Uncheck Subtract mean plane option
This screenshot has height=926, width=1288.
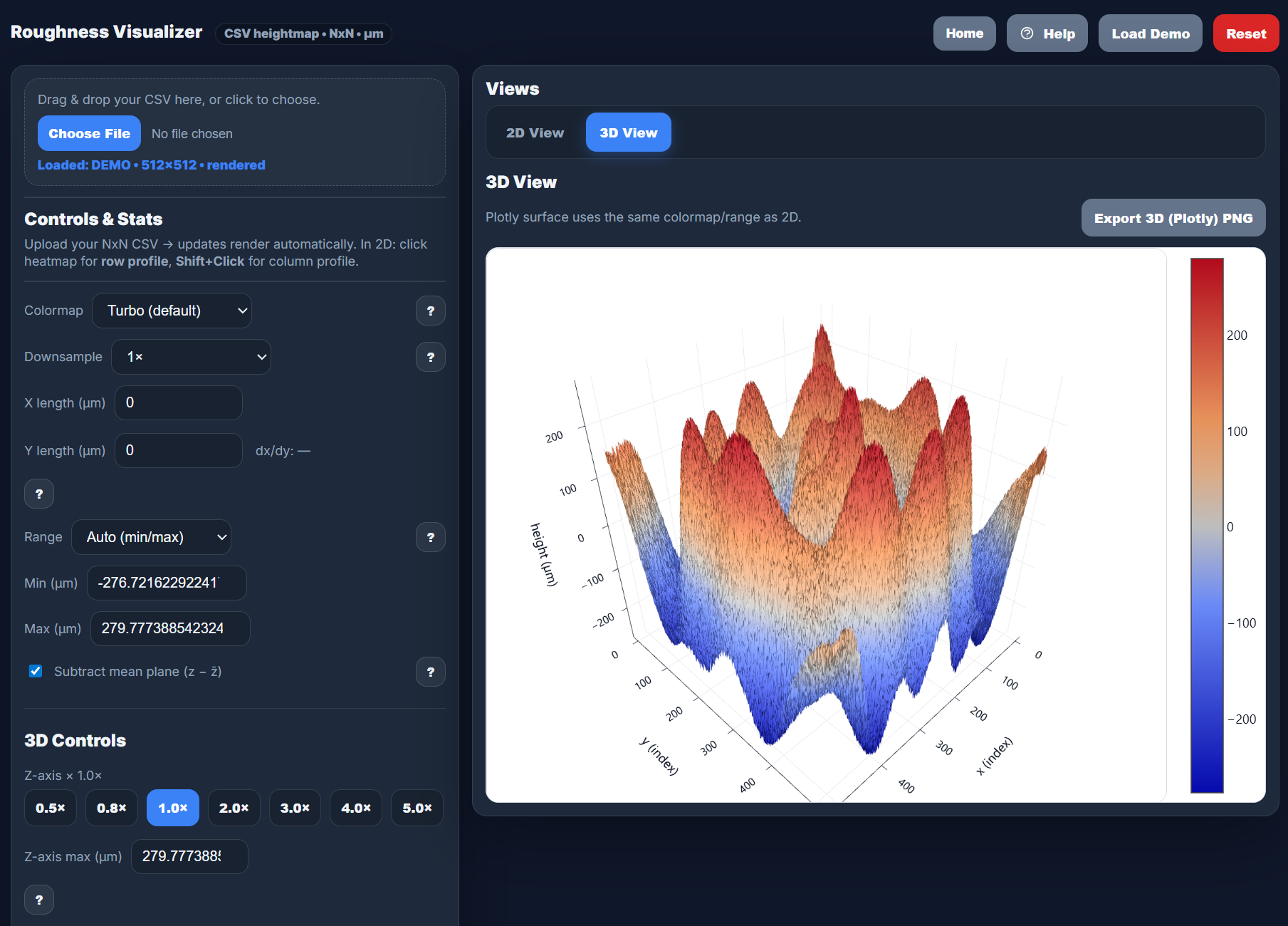[x=36, y=671]
